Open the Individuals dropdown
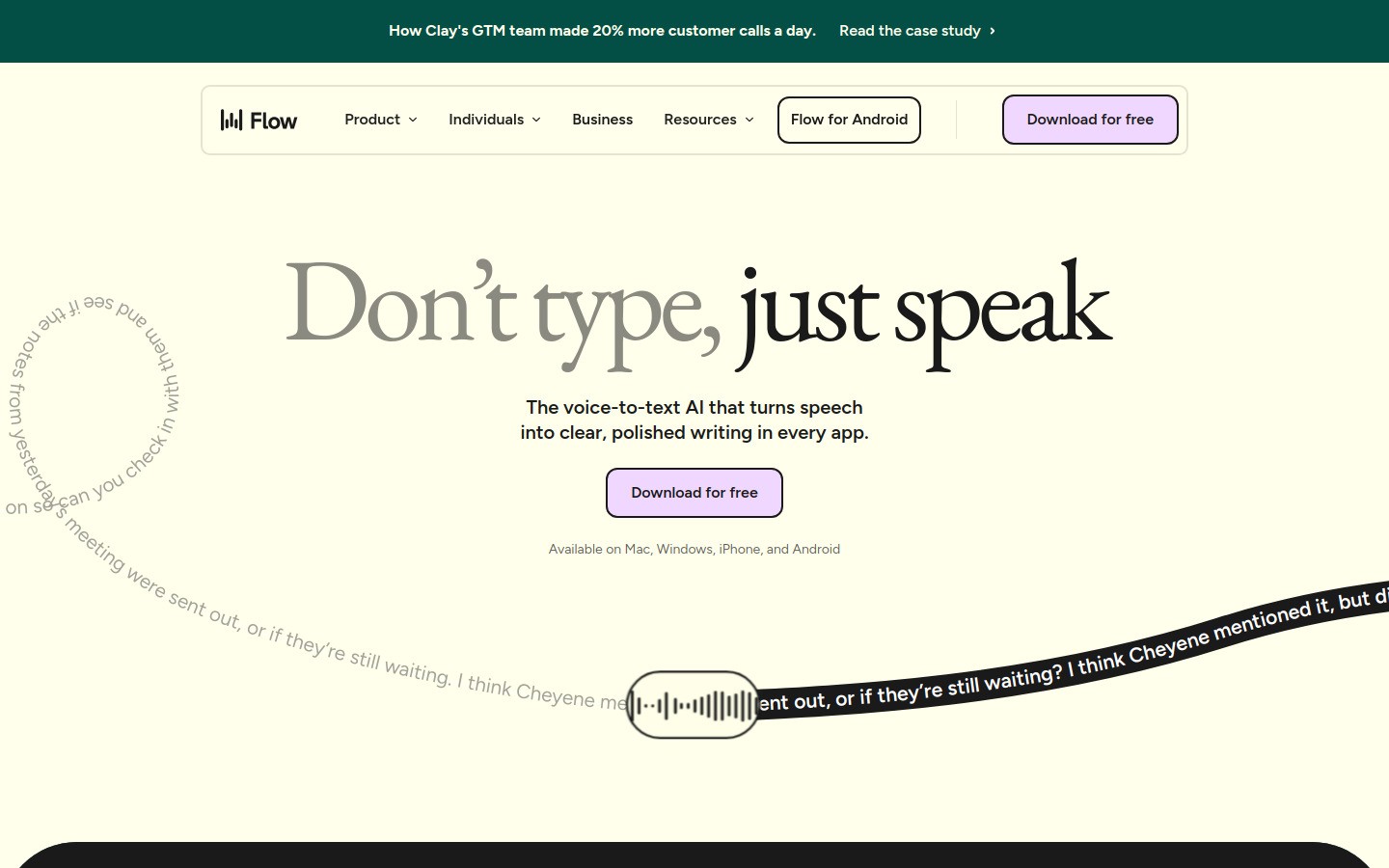Viewport: 1389px width, 868px height. 486,120
